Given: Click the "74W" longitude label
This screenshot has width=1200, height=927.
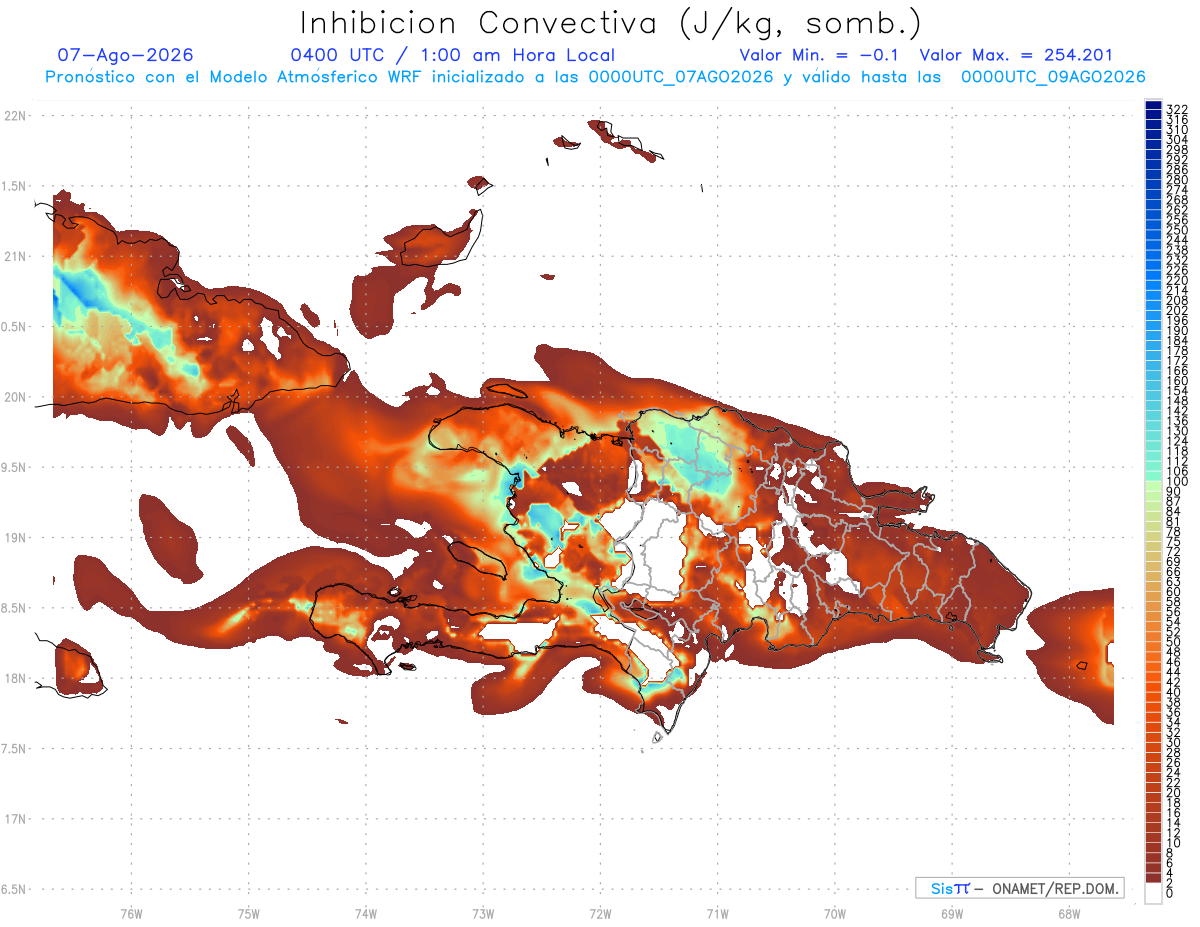Looking at the screenshot, I should coord(365,912).
